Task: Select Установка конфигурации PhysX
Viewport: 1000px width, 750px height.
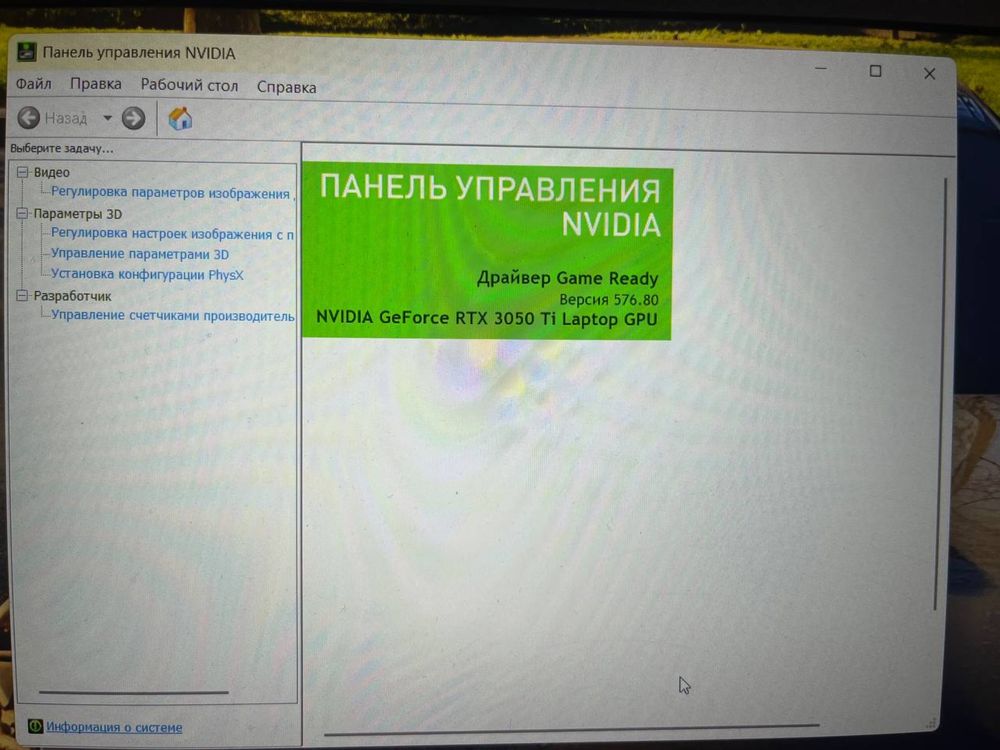Action: point(147,274)
